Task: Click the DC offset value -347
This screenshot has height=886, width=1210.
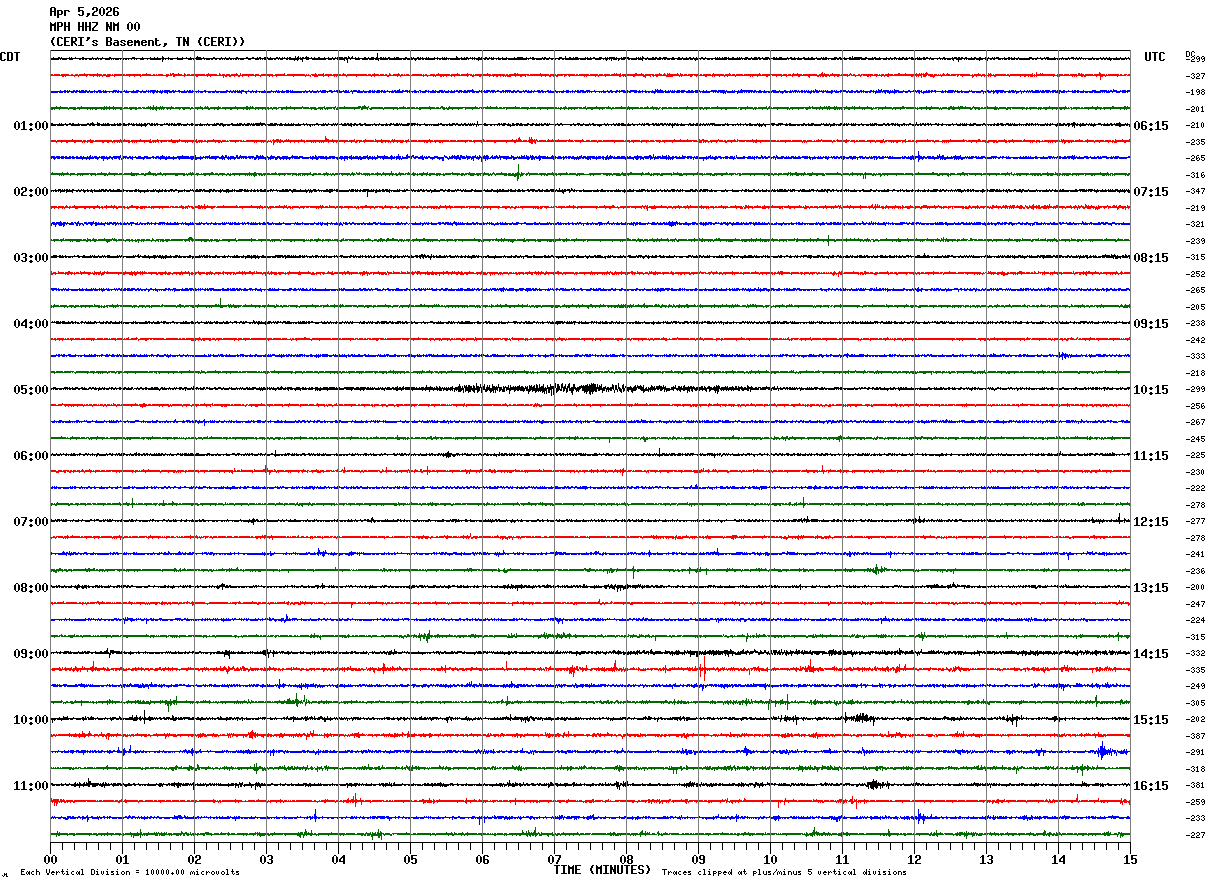Action: (1195, 191)
